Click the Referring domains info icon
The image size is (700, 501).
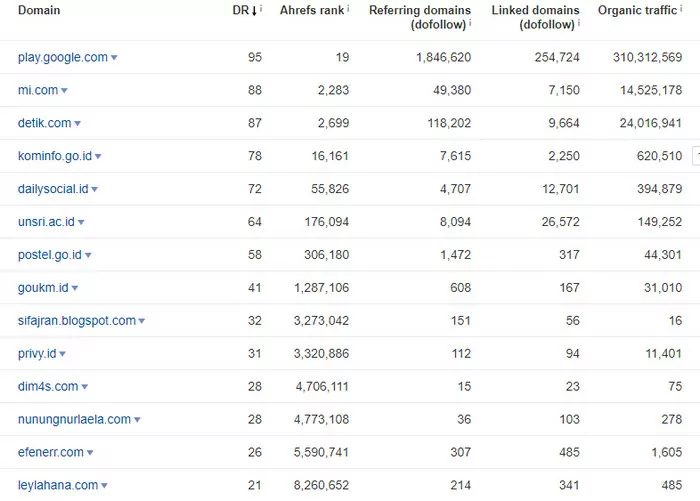coord(470,22)
